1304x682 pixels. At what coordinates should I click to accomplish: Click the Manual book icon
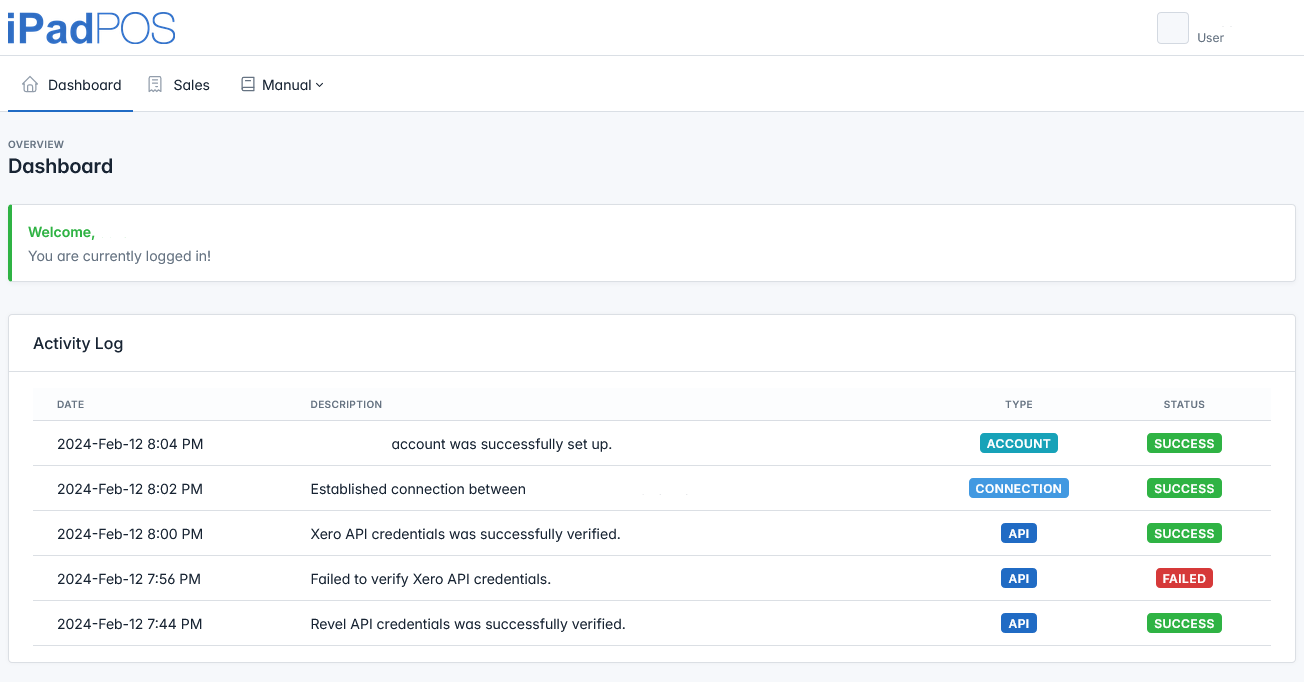pos(248,85)
